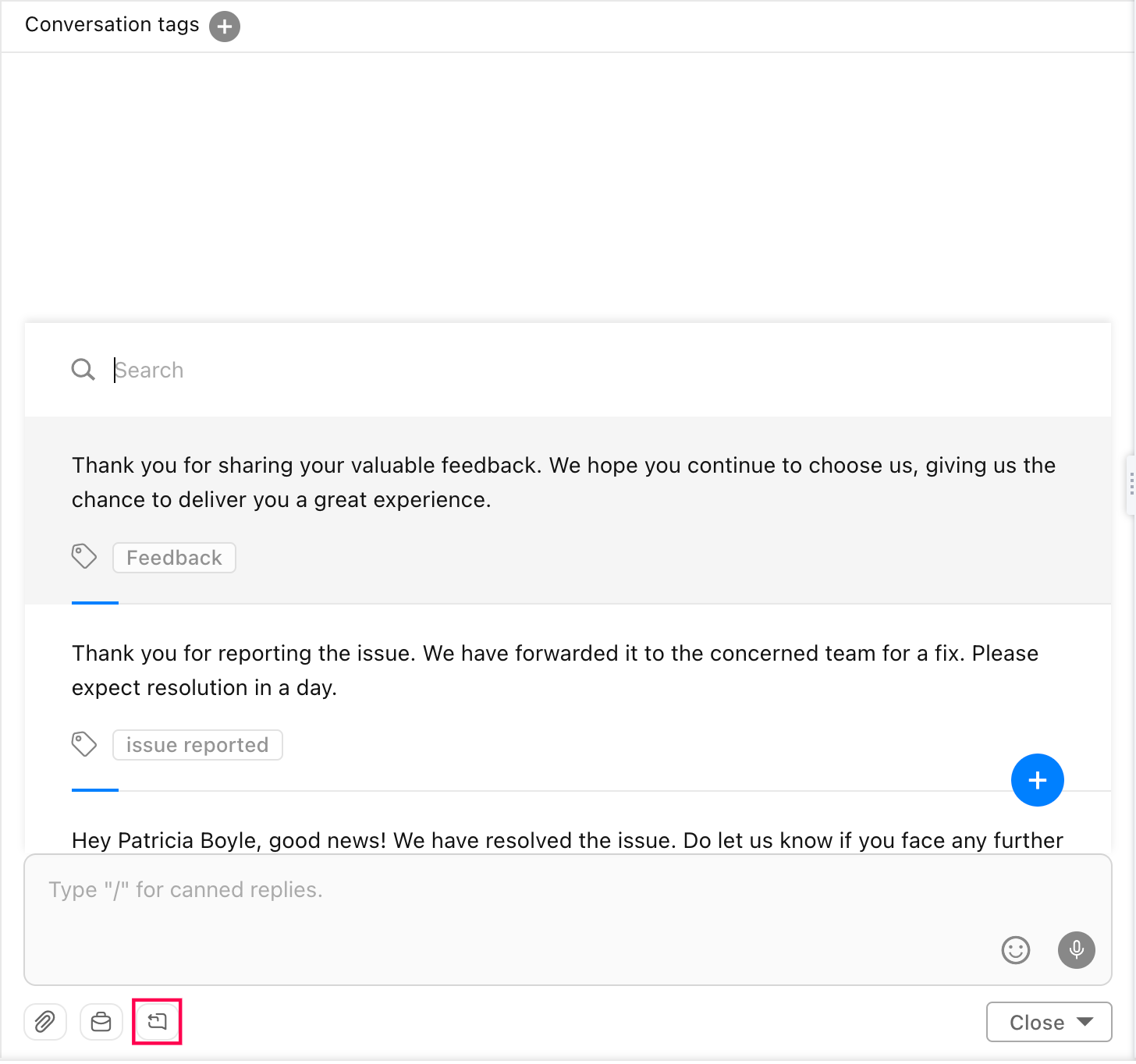Viewport: 1136px width, 1064px height.
Task: Click the tag icon beside the Feedback reply
Action: pos(84,555)
